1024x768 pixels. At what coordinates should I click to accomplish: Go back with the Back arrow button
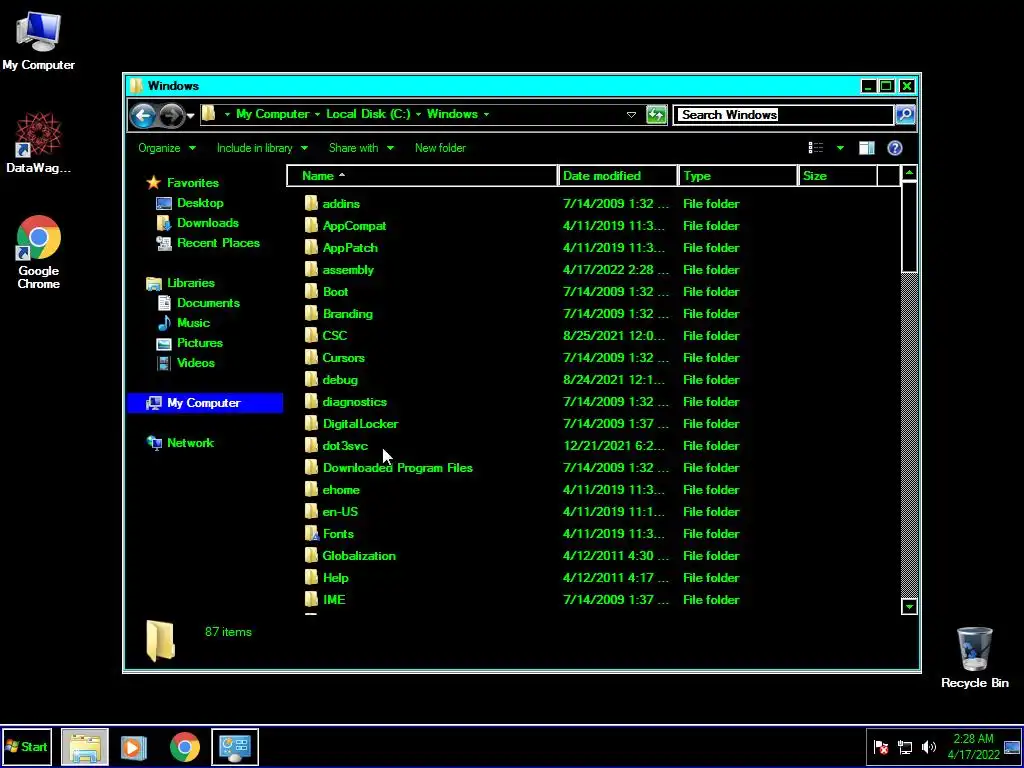click(143, 116)
